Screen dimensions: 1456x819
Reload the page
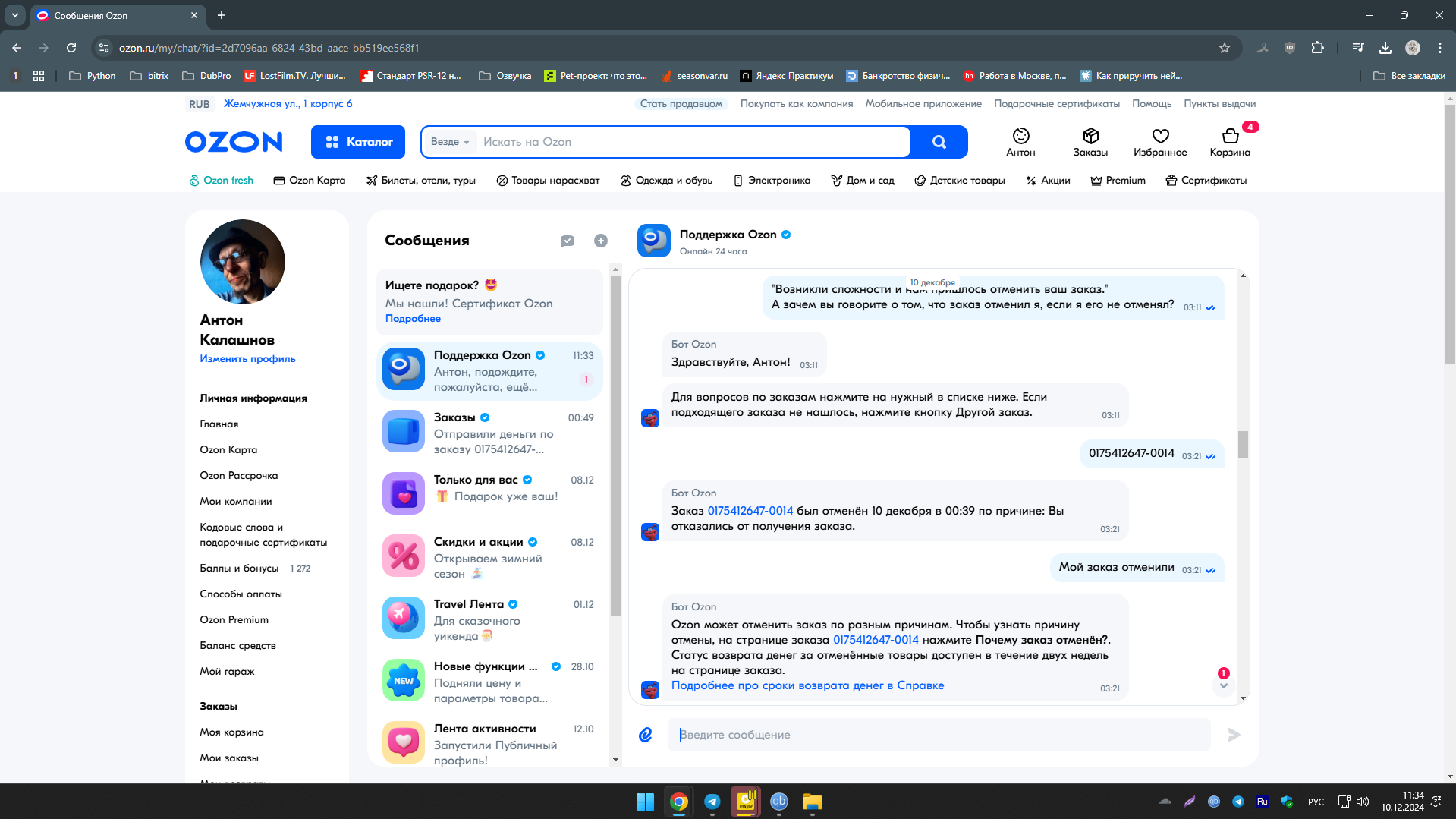pos(71,48)
